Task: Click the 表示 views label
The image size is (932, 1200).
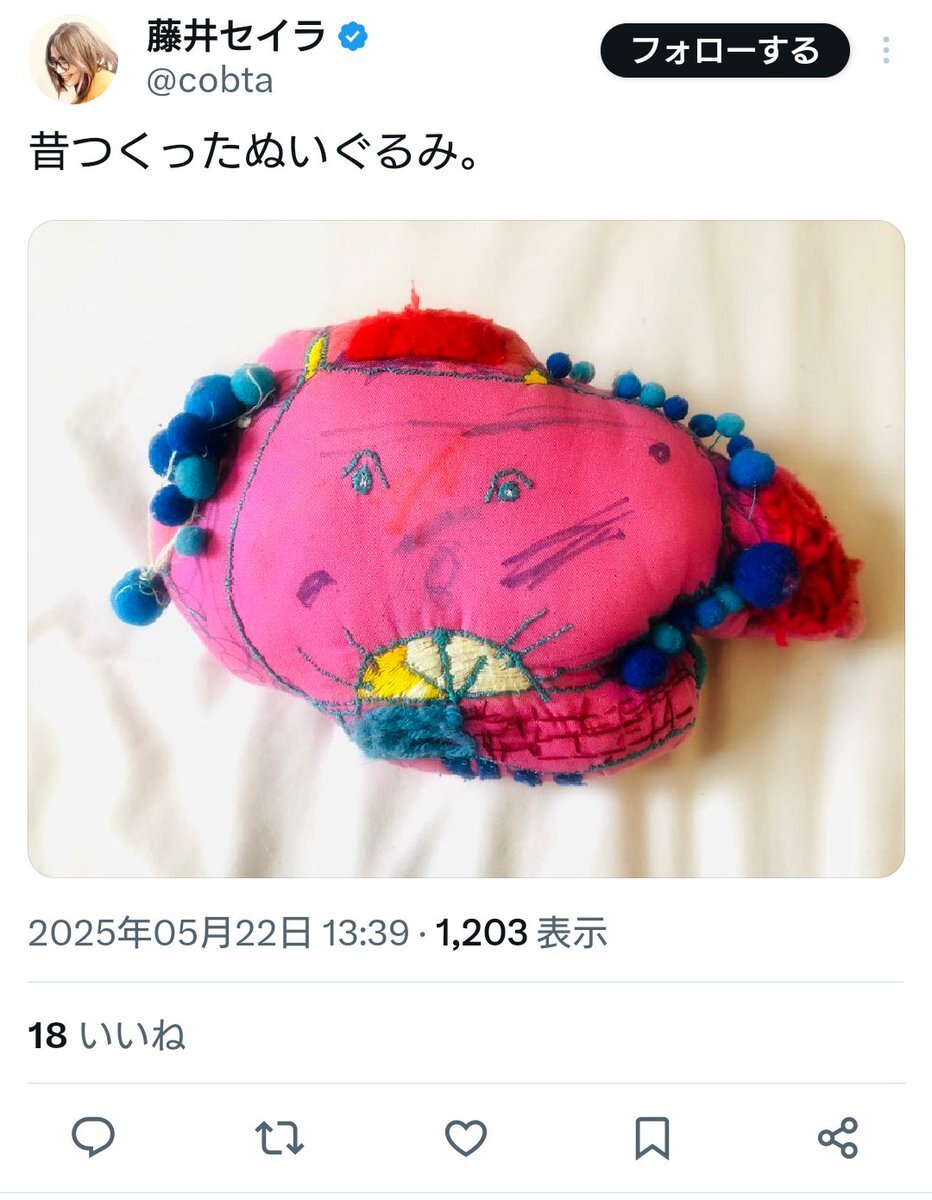Action: [x=572, y=933]
